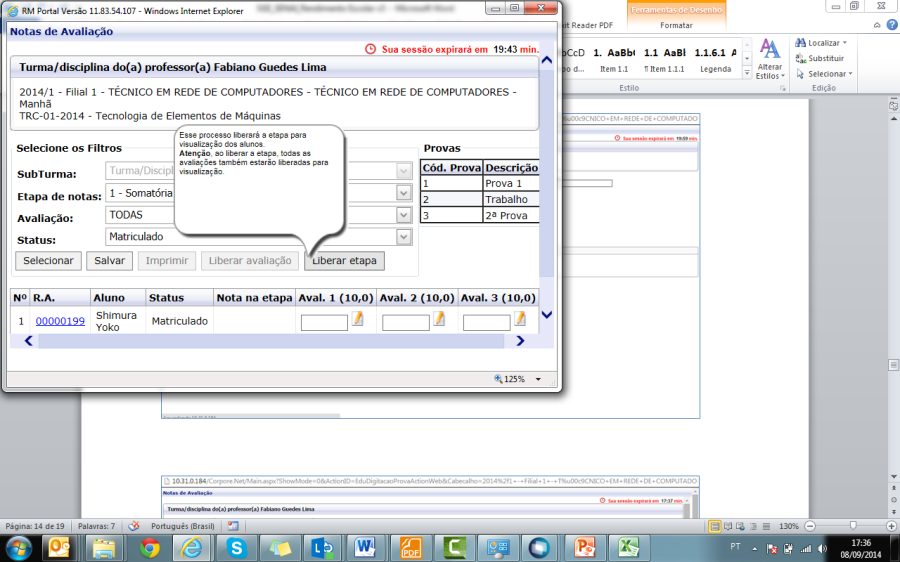The image size is (900, 562).
Task: Click the edit note icon under Aval. 2
Action: click(439, 319)
